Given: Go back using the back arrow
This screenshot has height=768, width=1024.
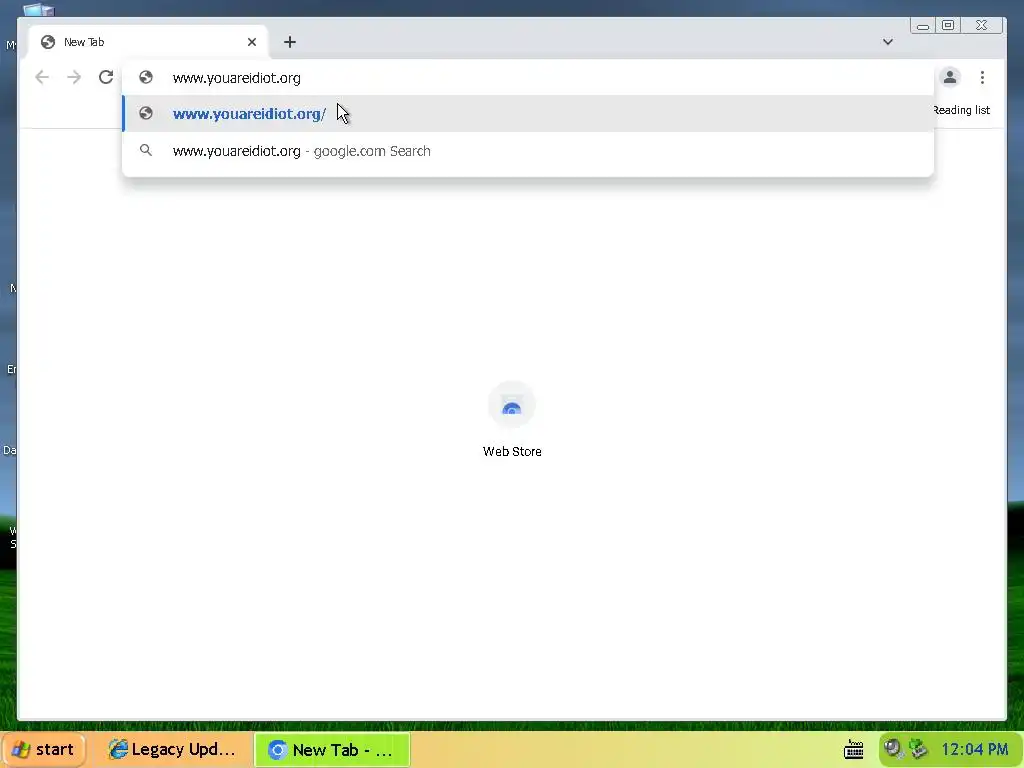Looking at the screenshot, I should pos(42,77).
